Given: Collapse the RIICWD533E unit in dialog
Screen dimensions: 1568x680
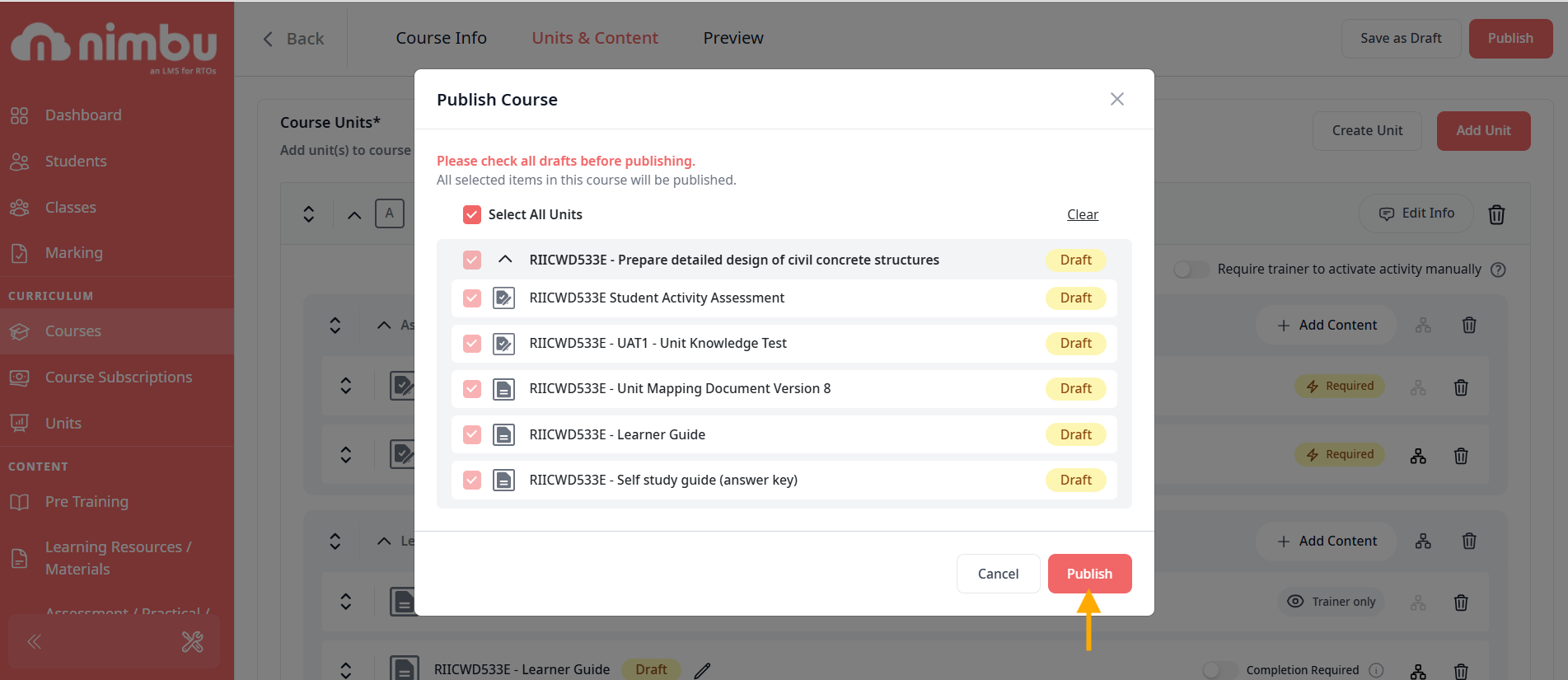Looking at the screenshot, I should (505, 260).
